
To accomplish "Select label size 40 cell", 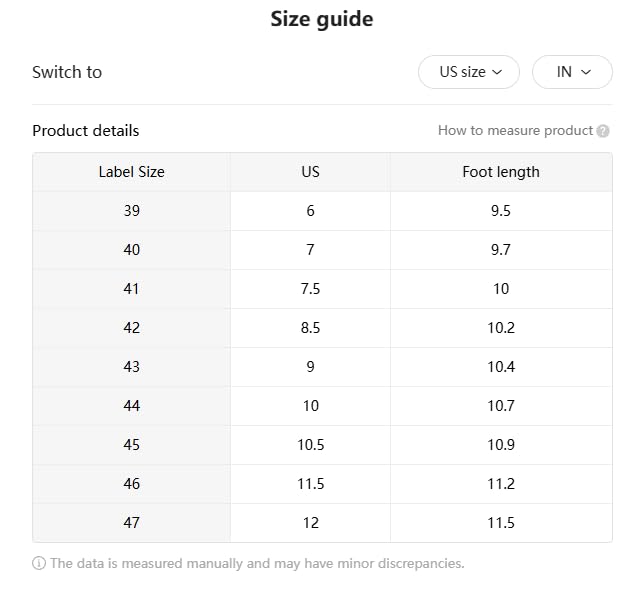I will (131, 250).
